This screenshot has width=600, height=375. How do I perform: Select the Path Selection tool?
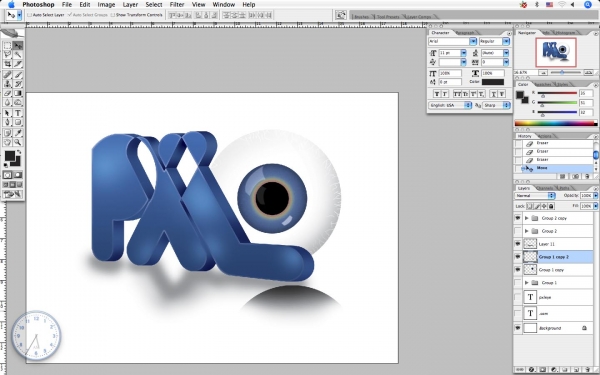click(x=7, y=113)
